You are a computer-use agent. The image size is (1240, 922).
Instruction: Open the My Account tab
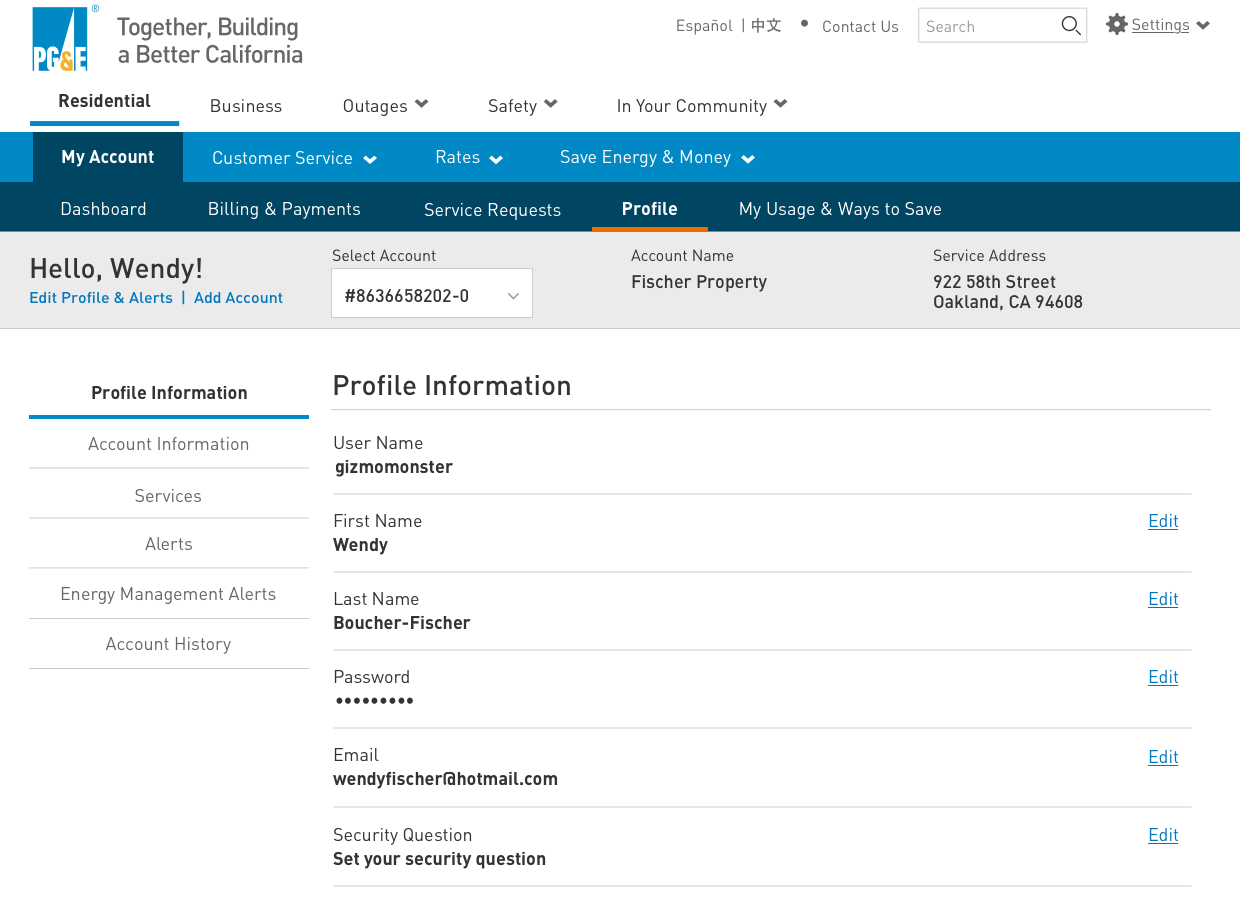click(108, 157)
